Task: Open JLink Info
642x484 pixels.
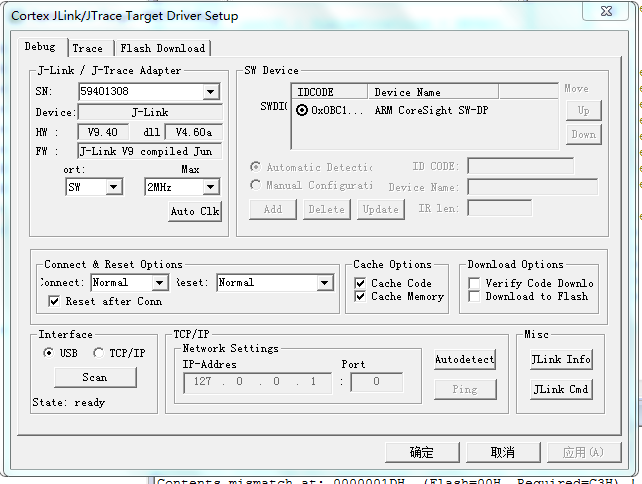Action: tap(561, 360)
